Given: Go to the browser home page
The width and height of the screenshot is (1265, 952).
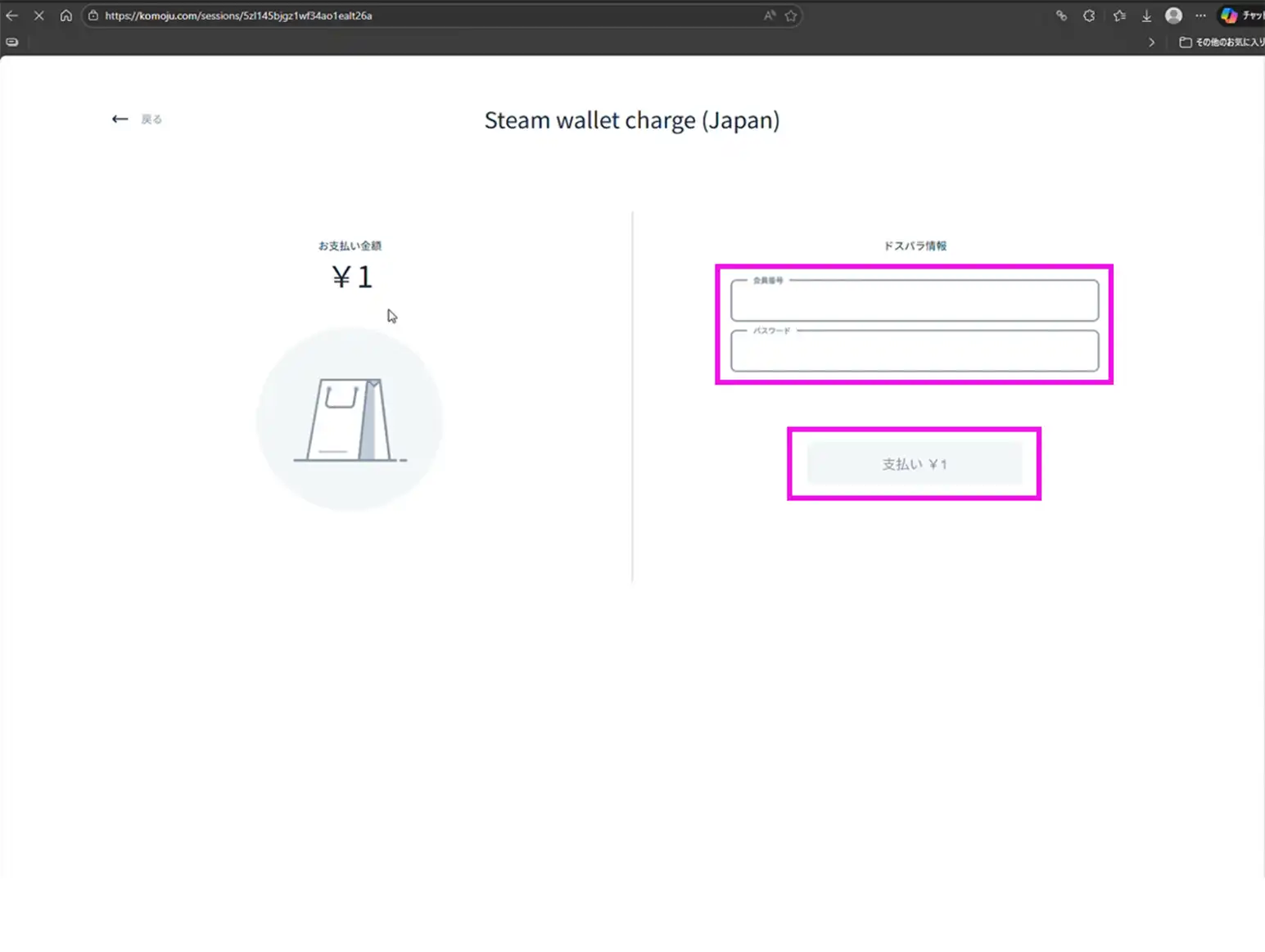Looking at the screenshot, I should pos(66,16).
